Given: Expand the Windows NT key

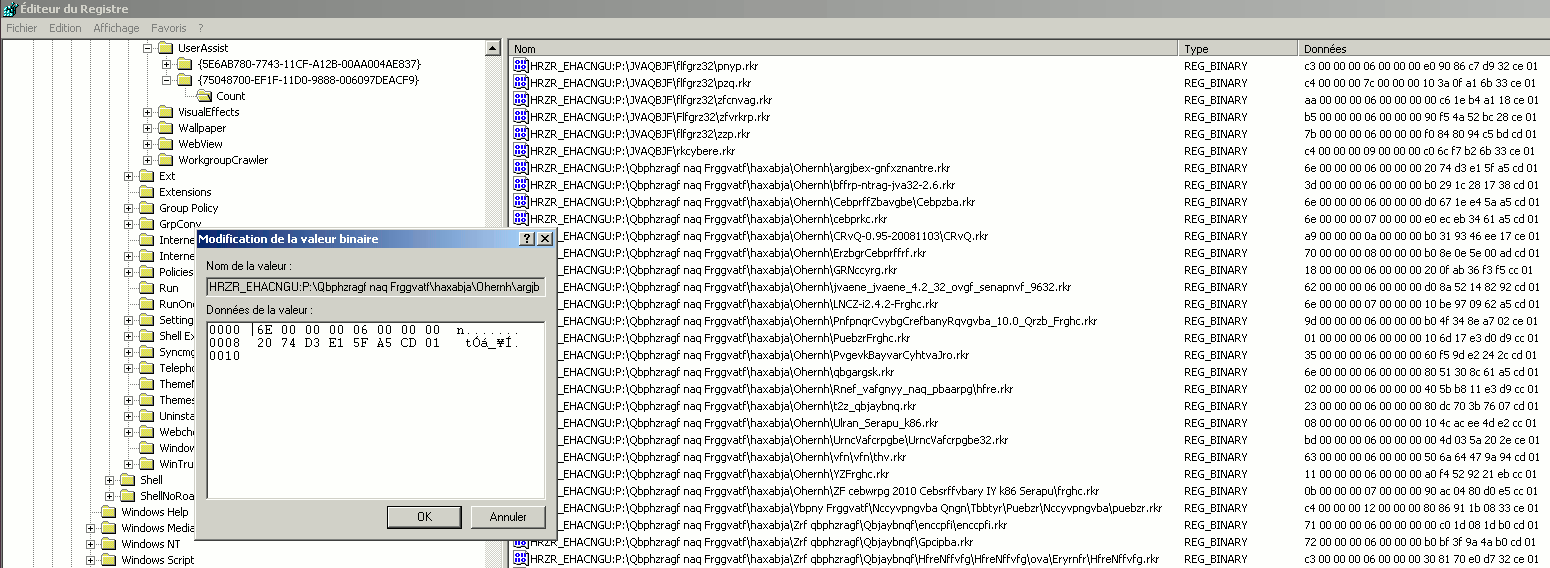Looking at the screenshot, I should 91,544.
